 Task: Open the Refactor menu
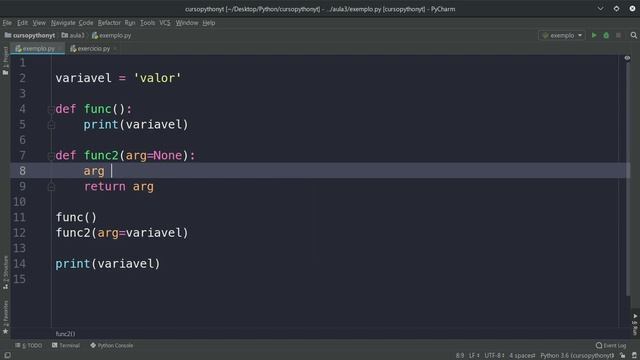(109, 23)
